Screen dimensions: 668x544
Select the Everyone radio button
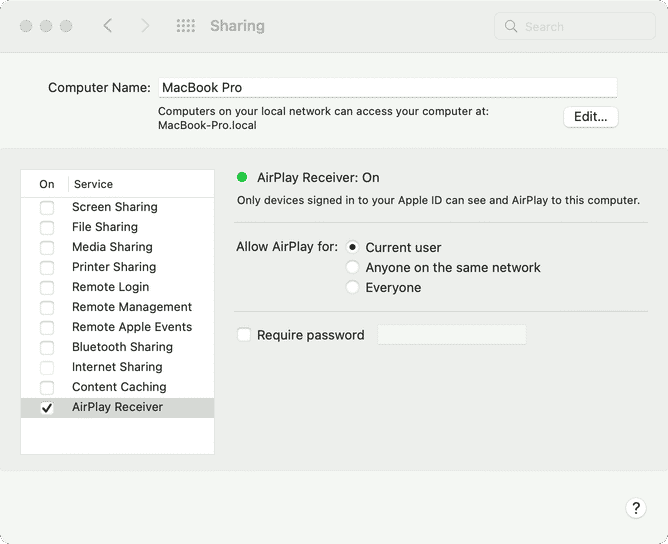(x=352, y=287)
